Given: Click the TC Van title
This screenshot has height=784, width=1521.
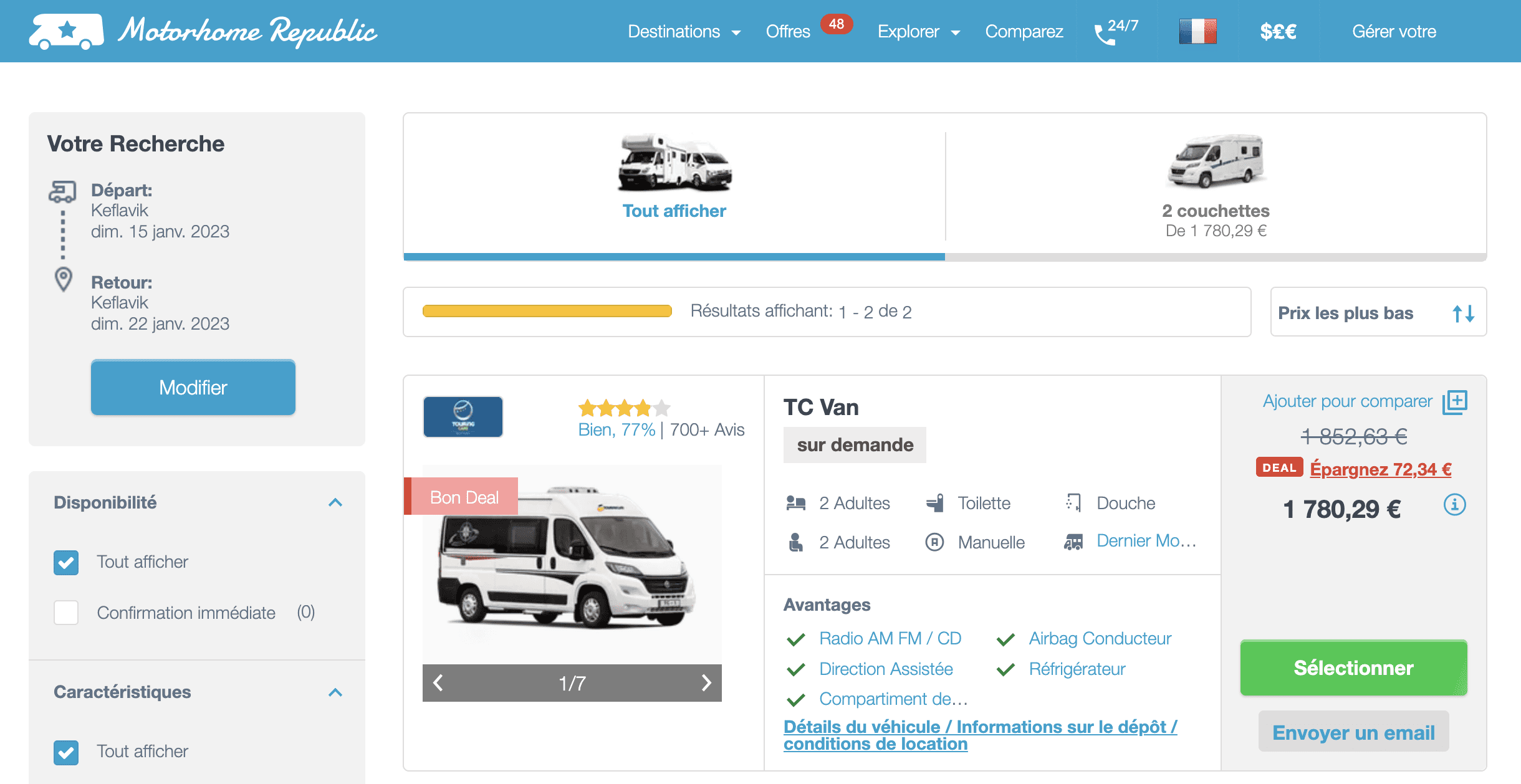Looking at the screenshot, I should coord(821,407).
